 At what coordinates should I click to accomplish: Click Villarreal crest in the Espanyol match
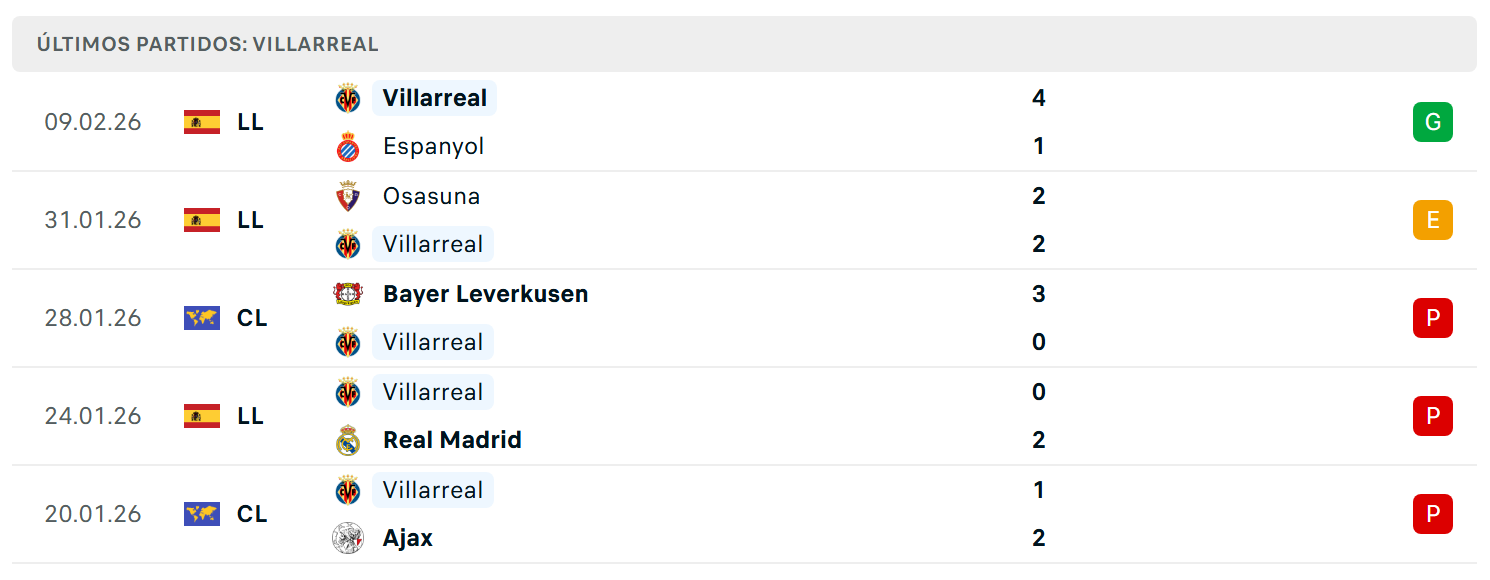(x=348, y=98)
